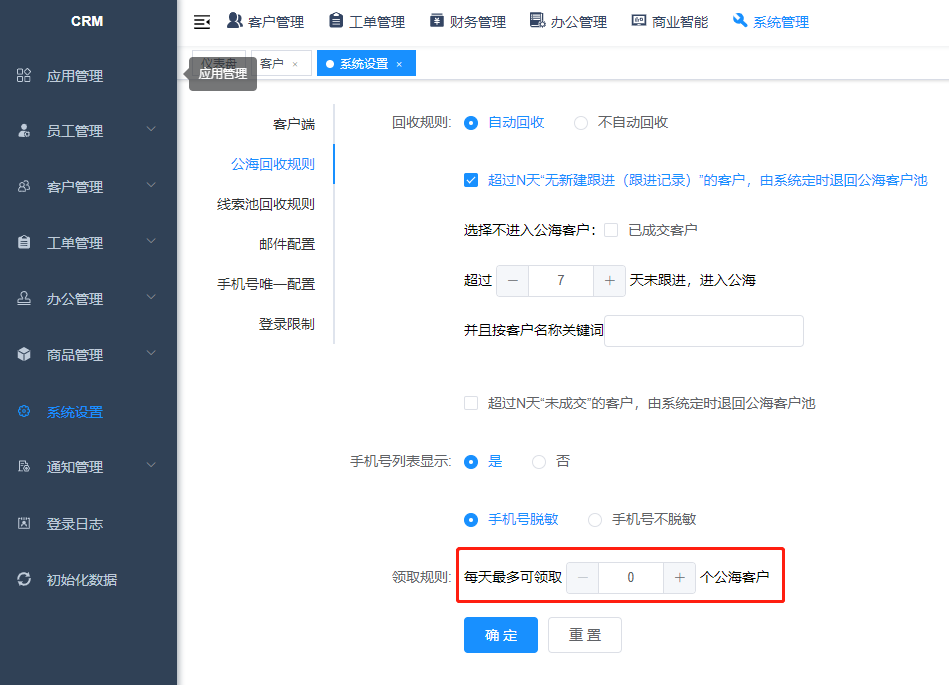Screen dimensions: 949x685
Task: Expand the 商品管理 sidebar arrow
Action: tap(150, 354)
